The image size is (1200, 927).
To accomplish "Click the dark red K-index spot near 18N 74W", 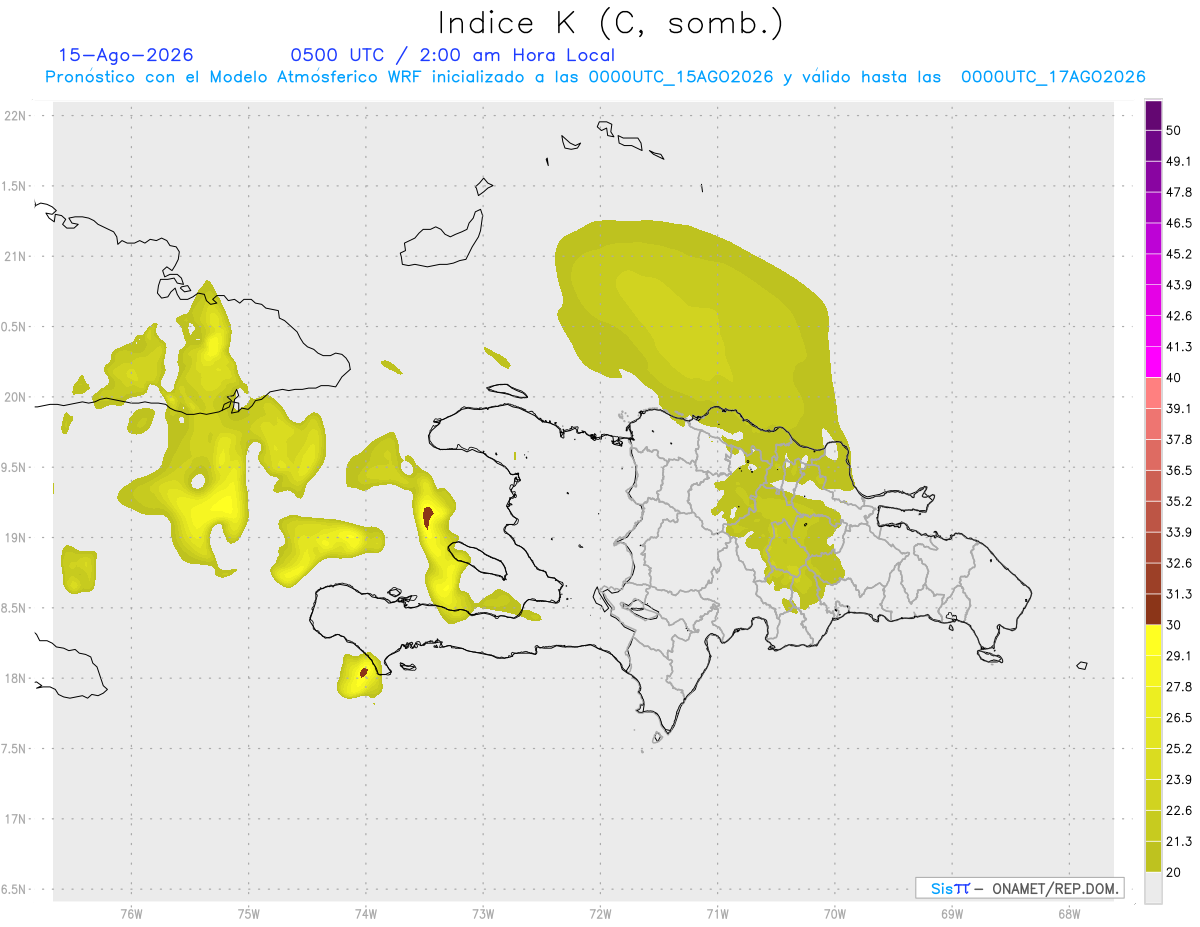I will coord(363,672).
